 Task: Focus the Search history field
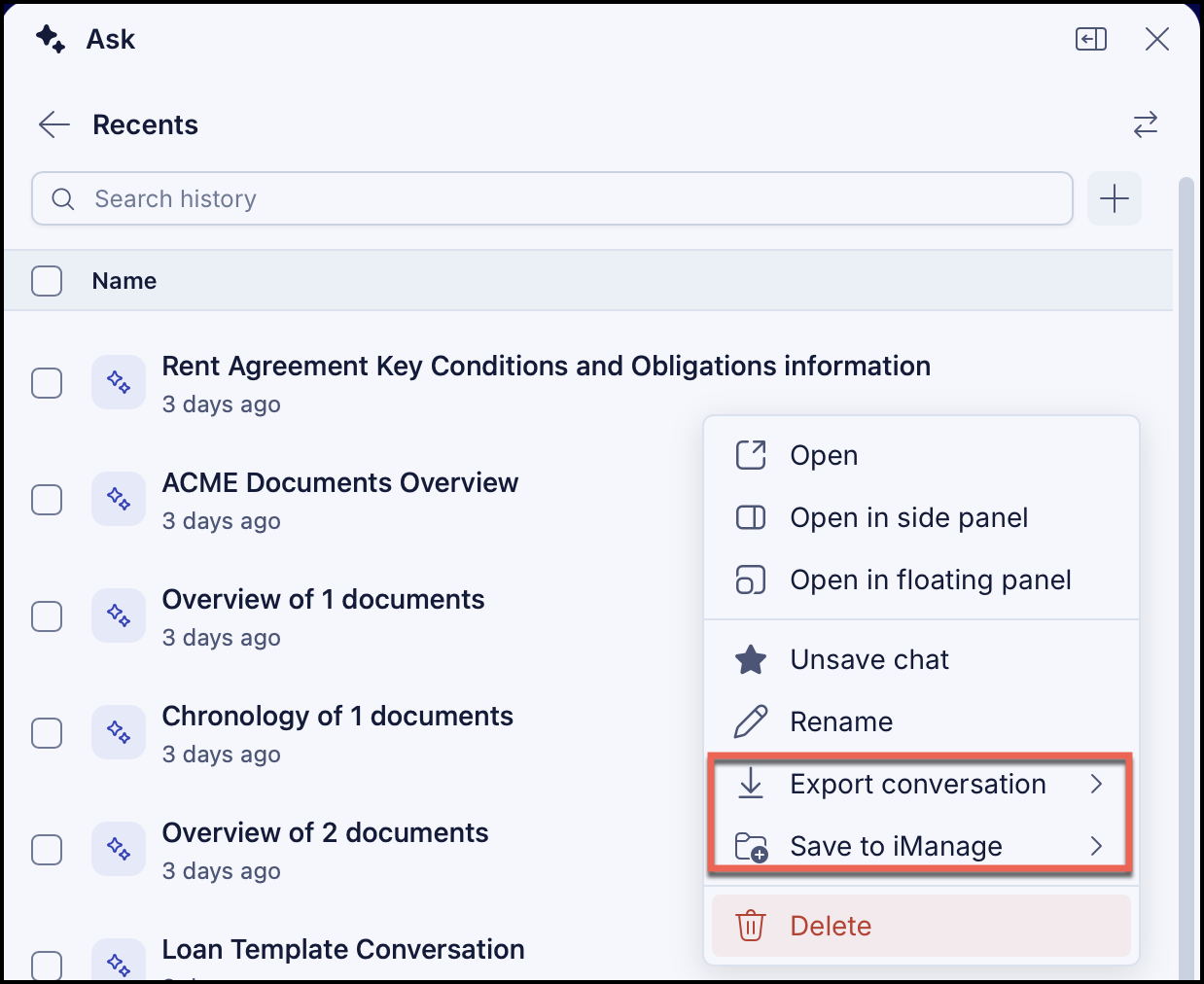[552, 198]
